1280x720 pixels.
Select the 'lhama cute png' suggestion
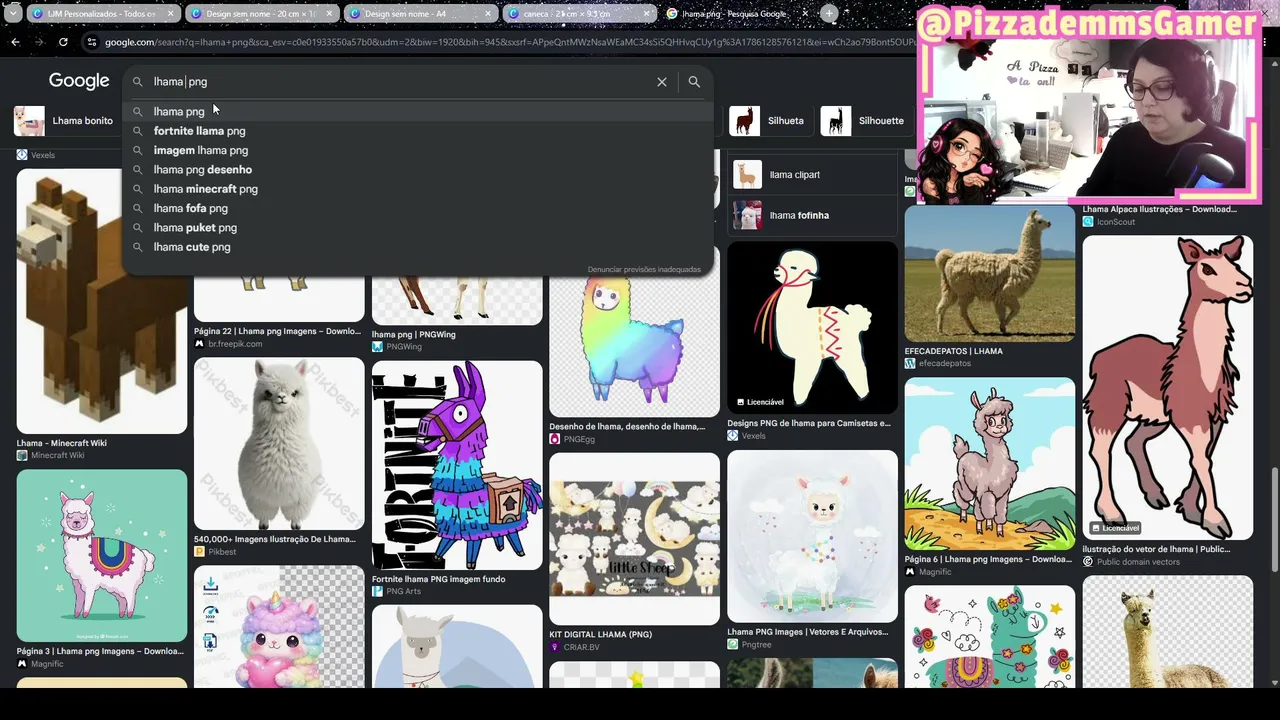tap(418, 247)
